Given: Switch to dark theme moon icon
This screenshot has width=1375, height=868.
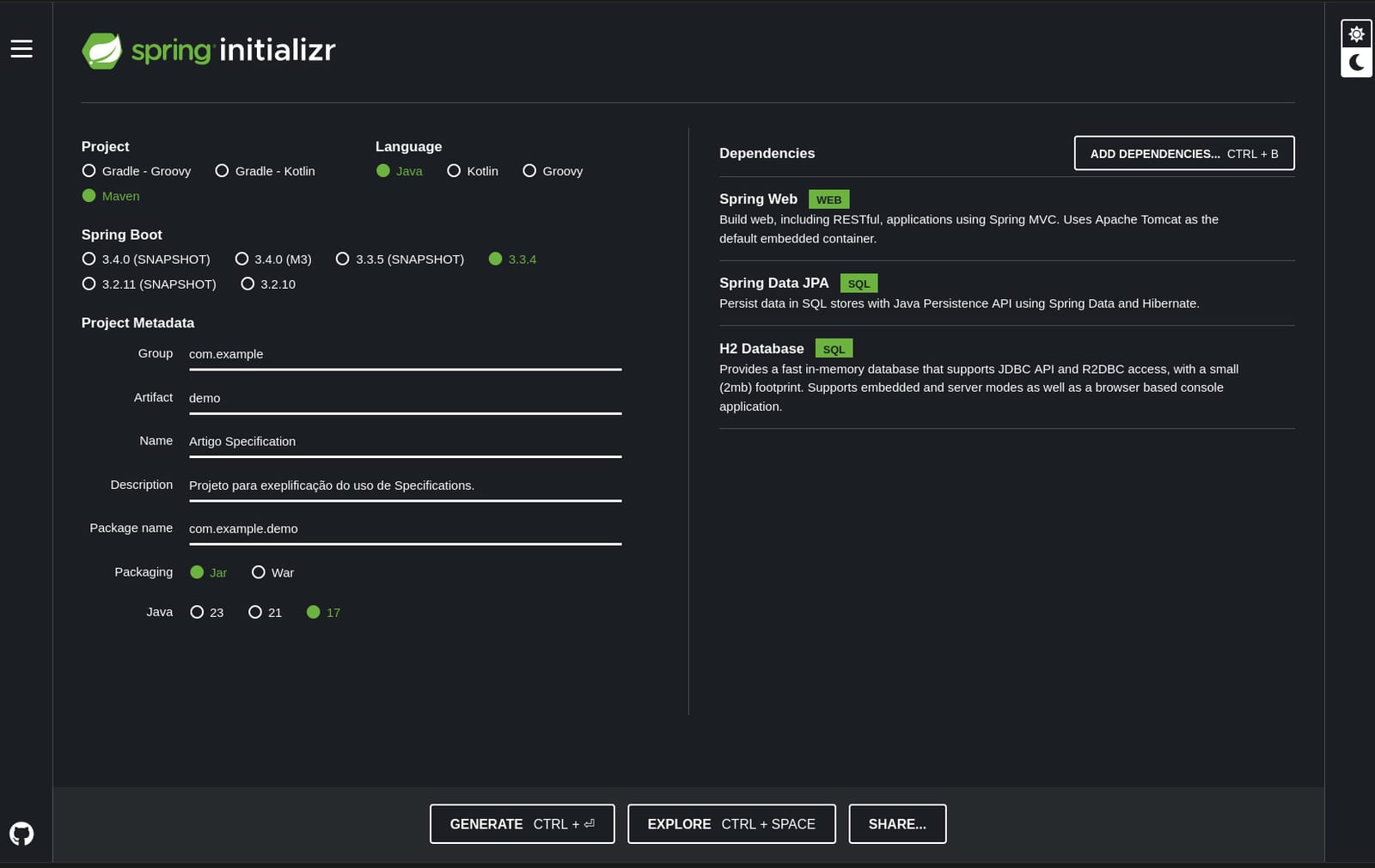Looking at the screenshot, I should click(x=1356, y=63).
